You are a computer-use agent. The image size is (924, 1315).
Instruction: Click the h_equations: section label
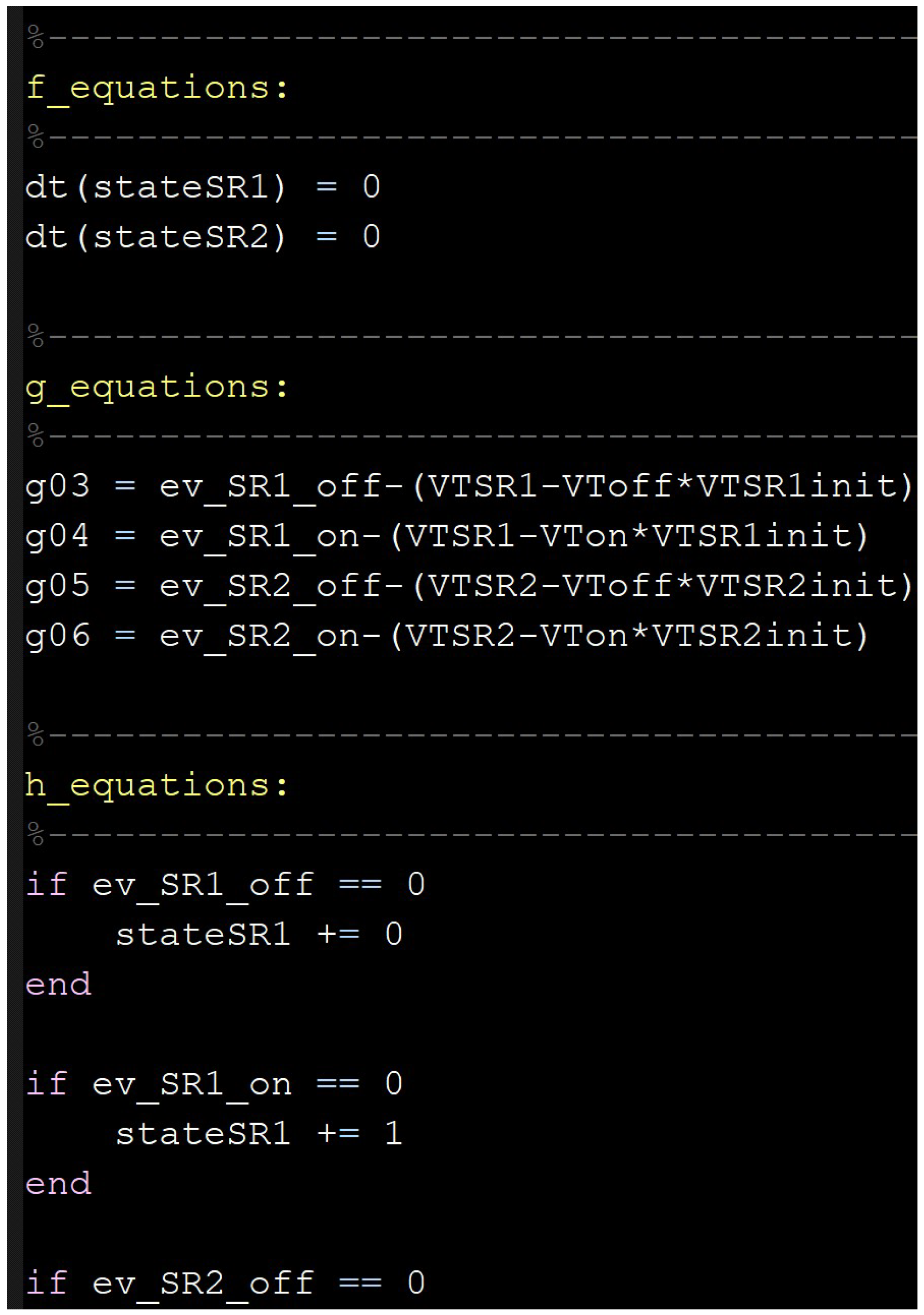click(x=157, y=786)
